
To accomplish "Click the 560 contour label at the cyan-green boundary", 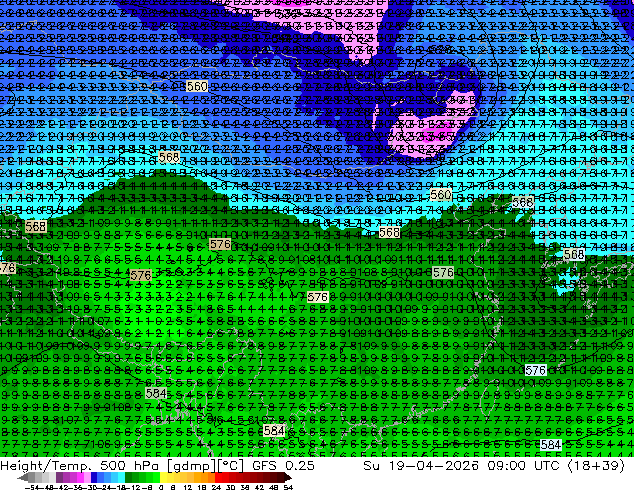I will pyautogui.click(x=440, y=195).
